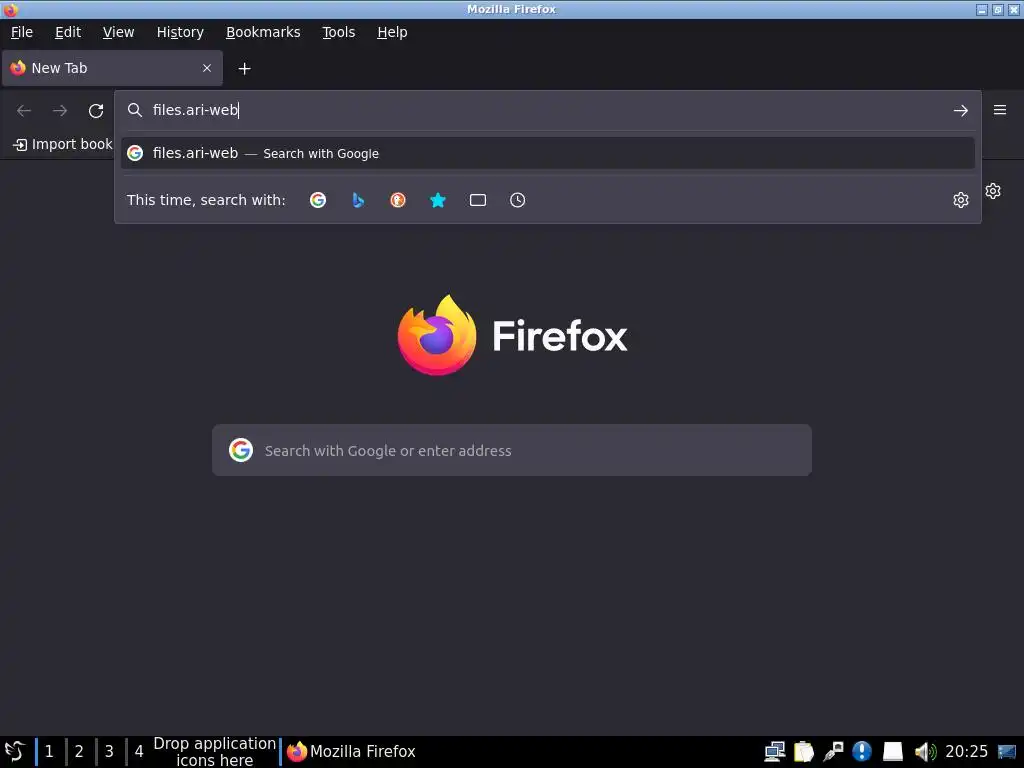Image resolution: width=1024 pixels, height=768 pixels.
Task: Search history with the clock icon
Action: point(517,200)
